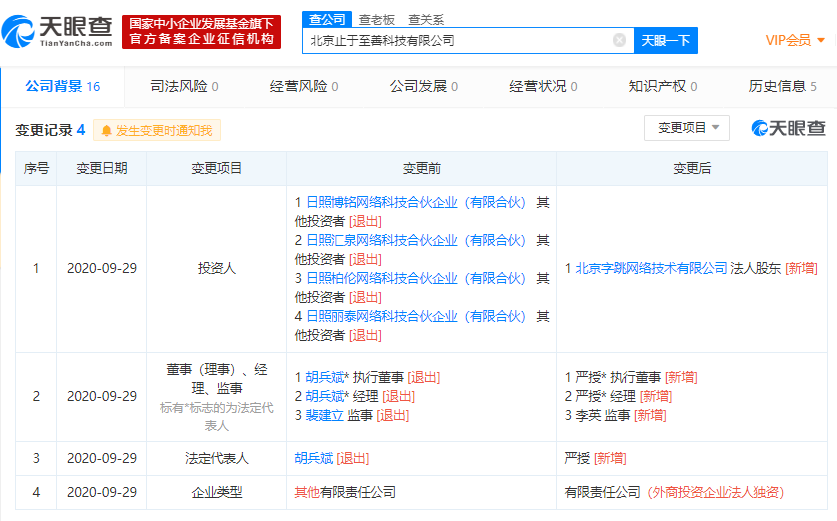The height and width of the screenshot is (521, 837).
Task: Select the 法定代表人 change item cell
Action: (217, 459)
